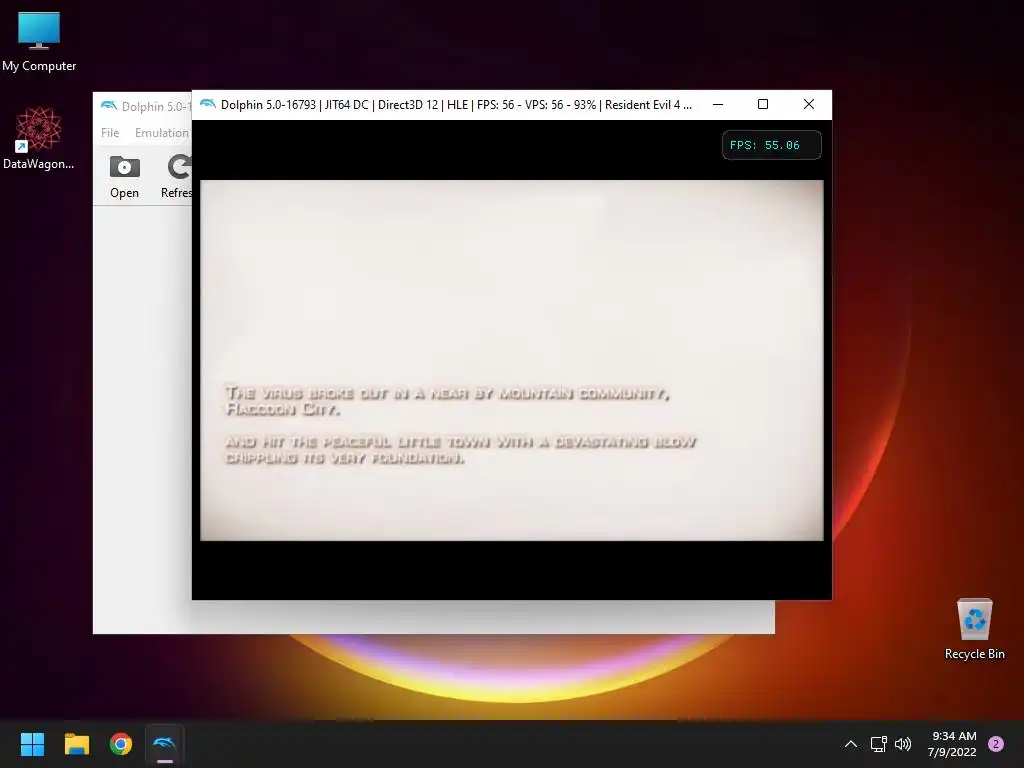Open the DataWagon desktop shortcut
This screenshot has width=1024, height=768.
pyautogui.click(x=39, y=138)
